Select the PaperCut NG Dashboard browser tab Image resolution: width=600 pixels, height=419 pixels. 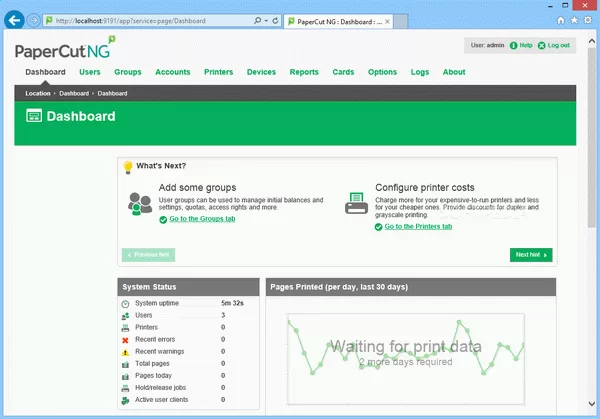(x=338, y=21)
